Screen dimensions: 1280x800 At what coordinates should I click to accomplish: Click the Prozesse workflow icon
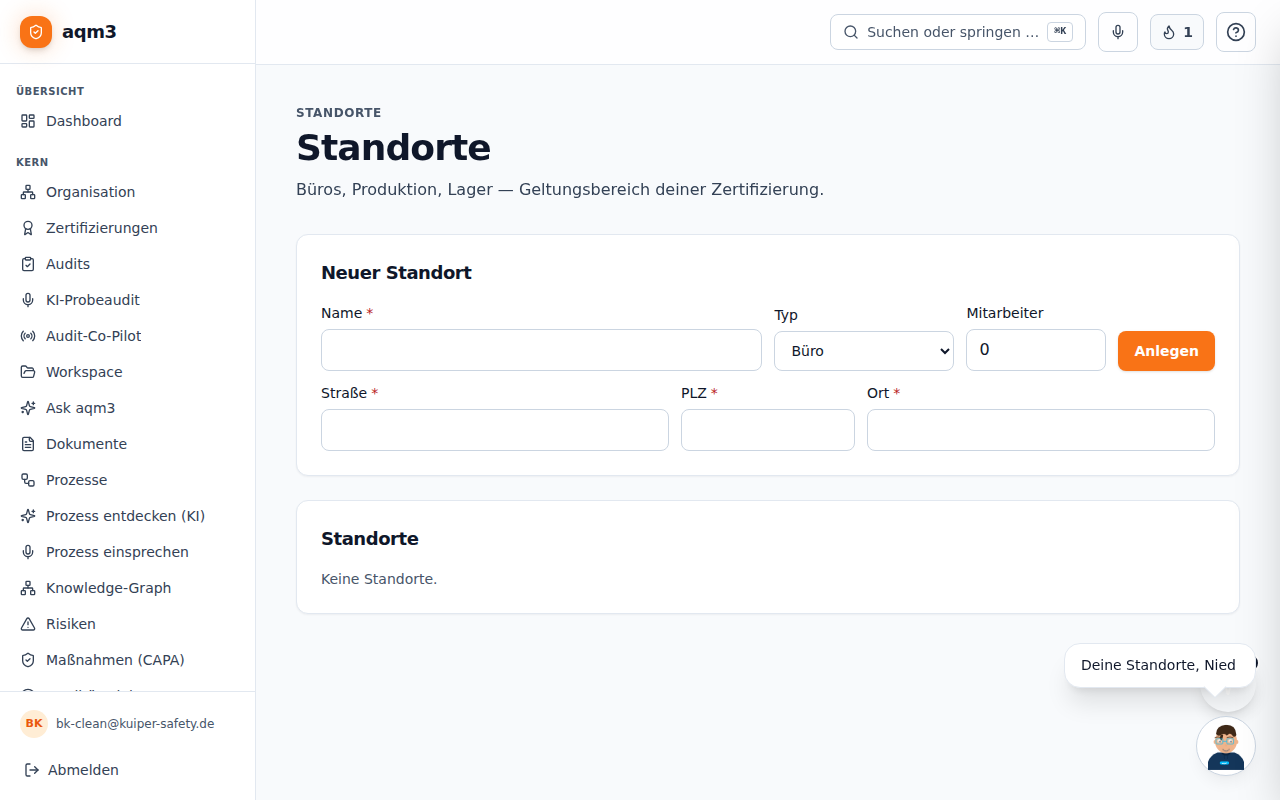pyautogui.click(x=28, y=480)
